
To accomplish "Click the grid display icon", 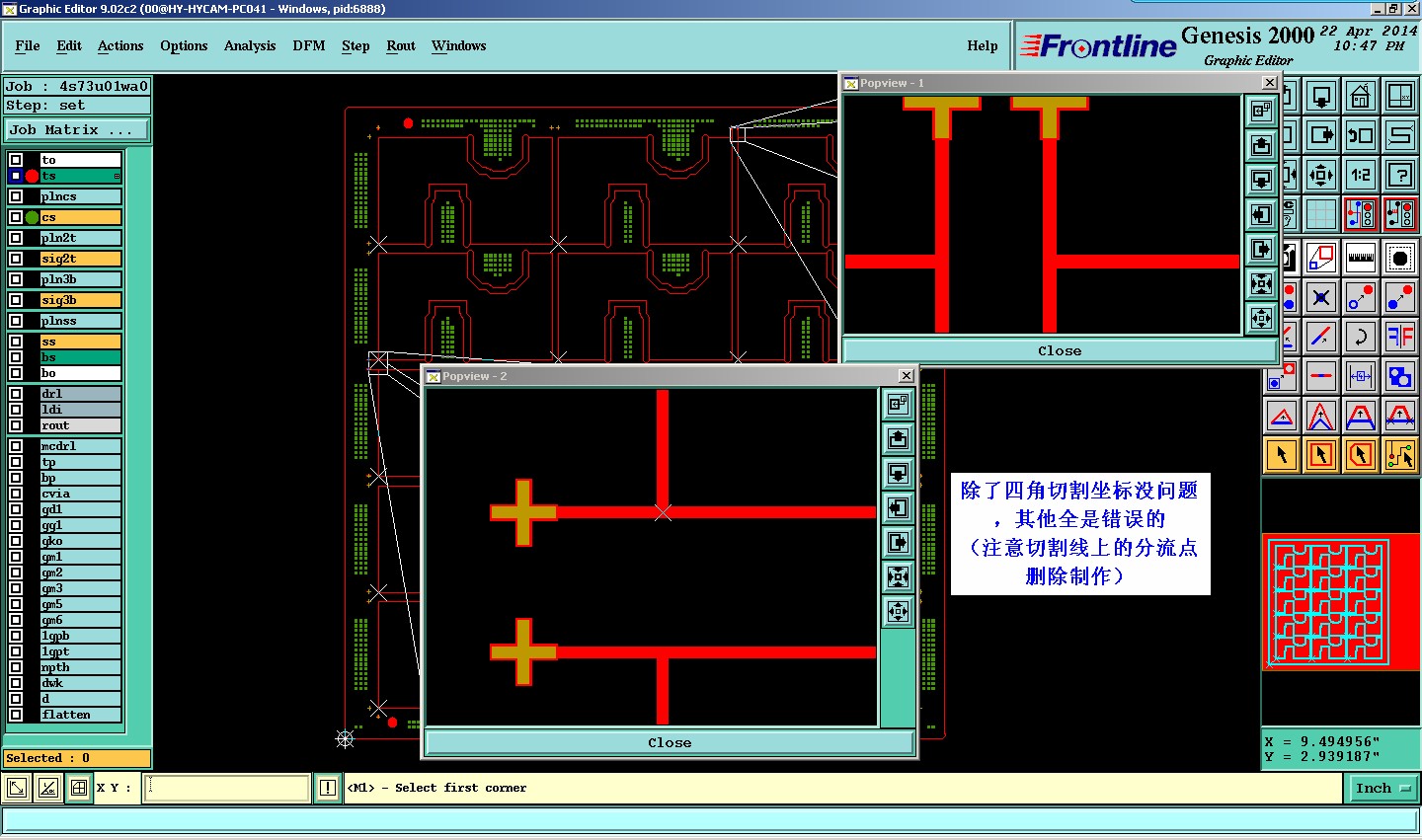I will tap(1321, 214).
